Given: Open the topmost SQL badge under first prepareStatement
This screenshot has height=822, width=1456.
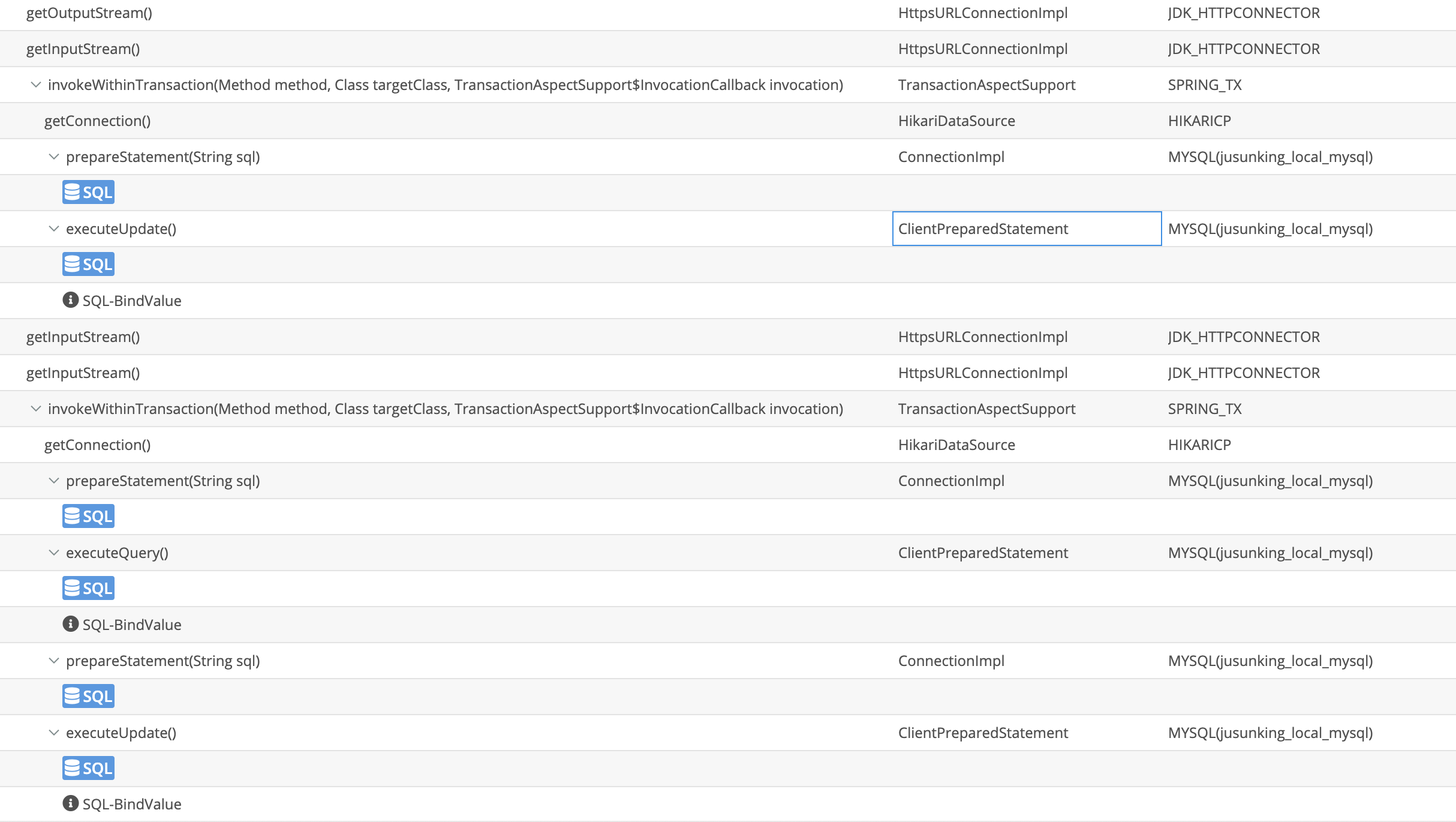Looking at the screenshot, I should (88, 192).
